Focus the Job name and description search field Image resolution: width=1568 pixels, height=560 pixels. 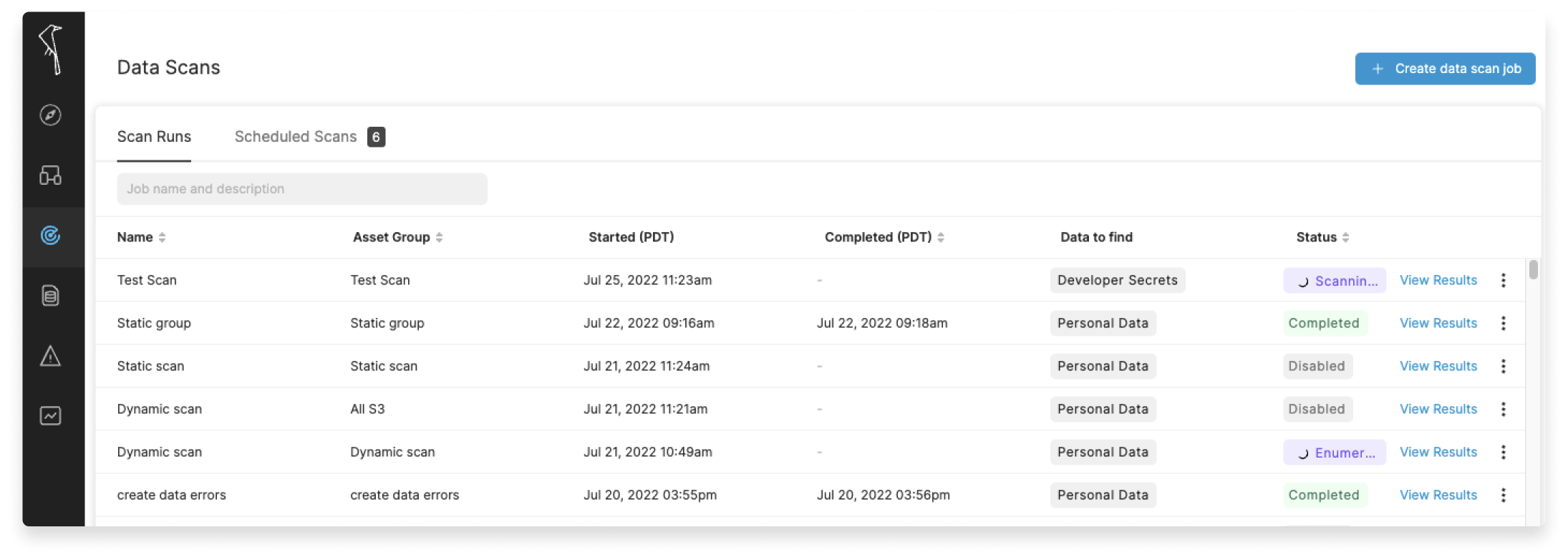click(301, 189)
